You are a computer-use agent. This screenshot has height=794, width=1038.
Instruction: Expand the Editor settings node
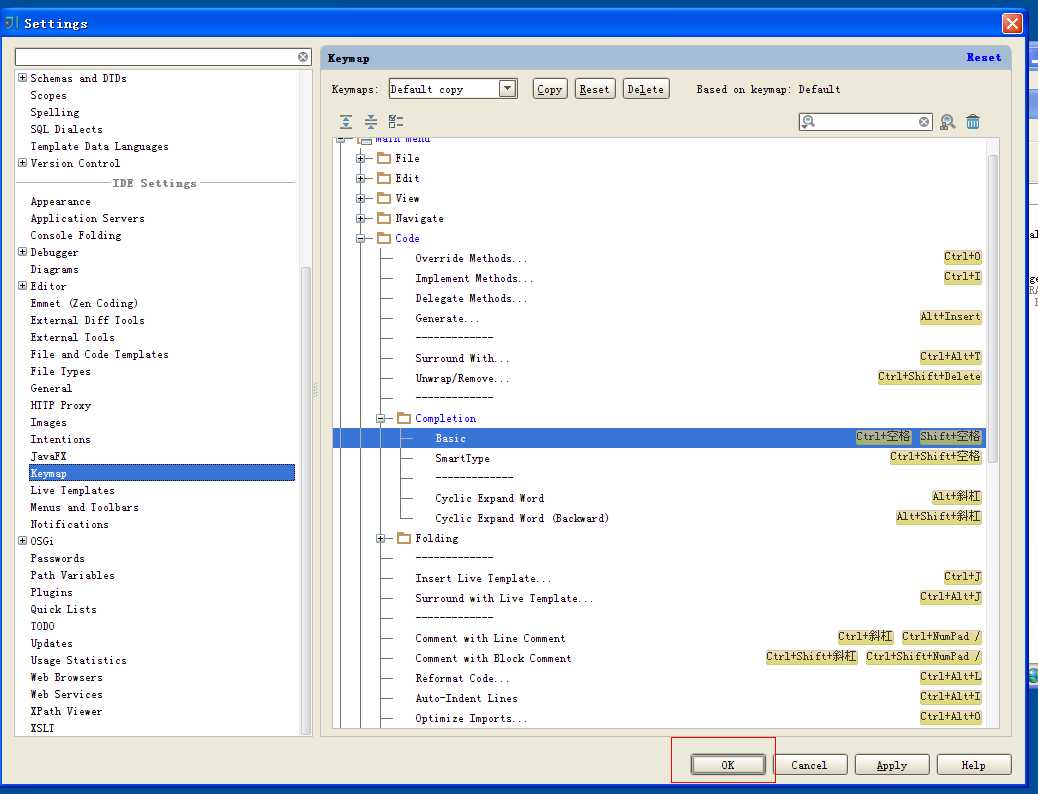[x=23, y=285]
